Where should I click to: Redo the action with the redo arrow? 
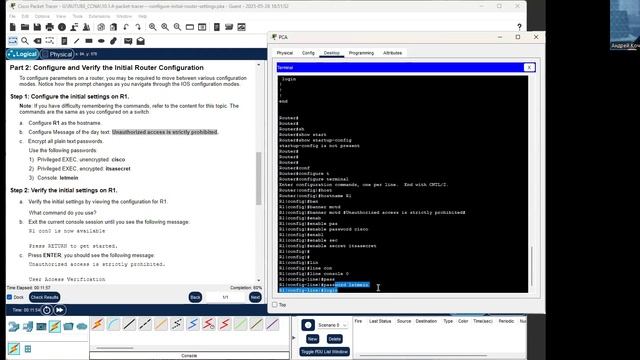(138, 27)
